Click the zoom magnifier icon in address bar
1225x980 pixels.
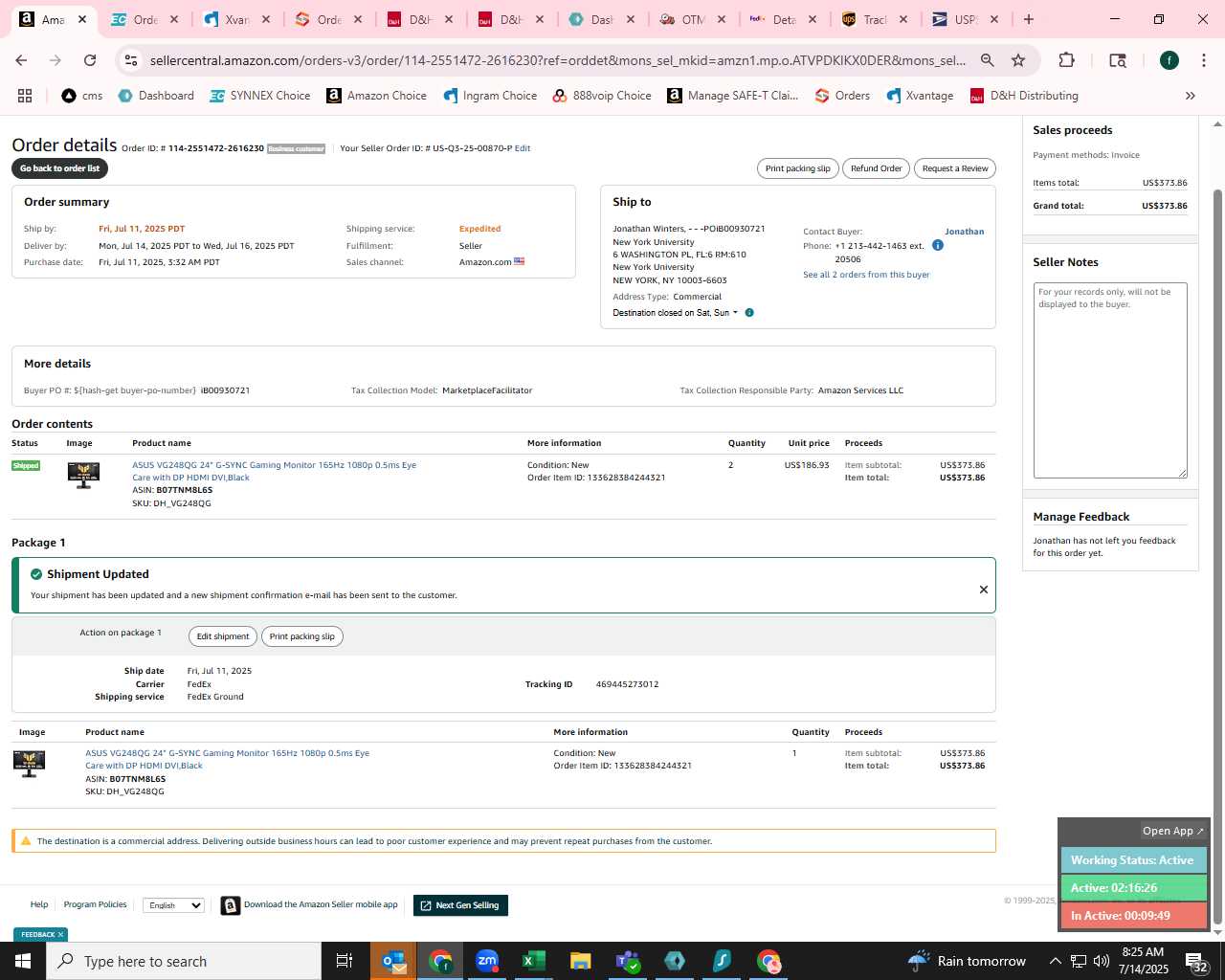click(x=987, y=60)
